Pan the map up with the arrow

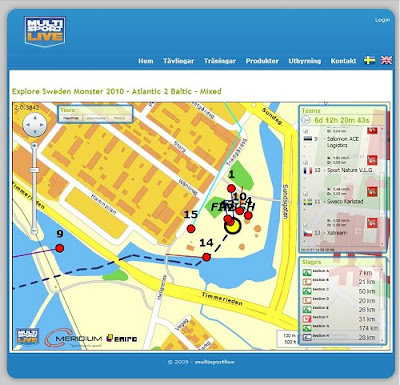point(35,118)
